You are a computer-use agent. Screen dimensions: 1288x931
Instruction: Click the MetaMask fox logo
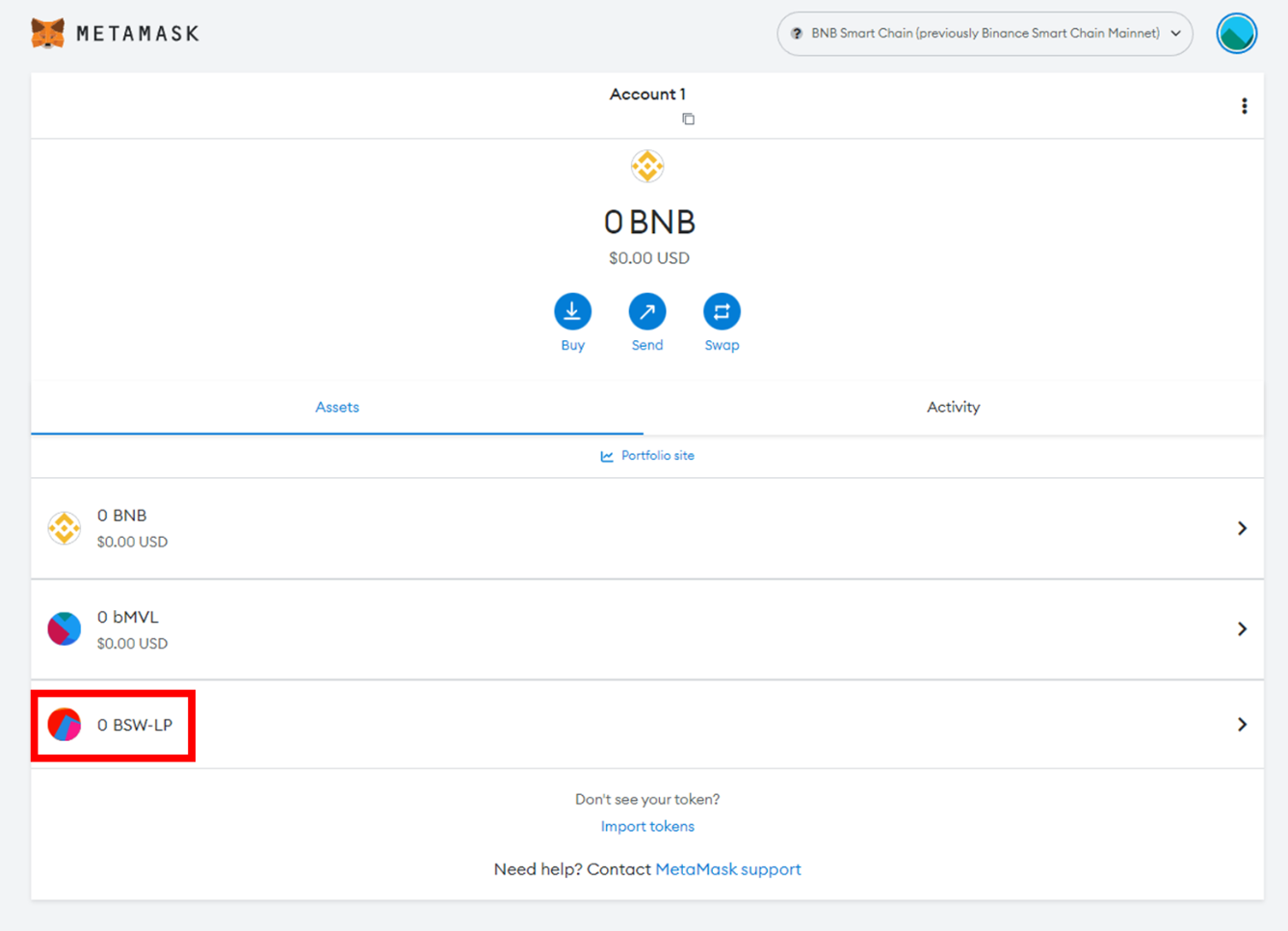click(47, 34)
